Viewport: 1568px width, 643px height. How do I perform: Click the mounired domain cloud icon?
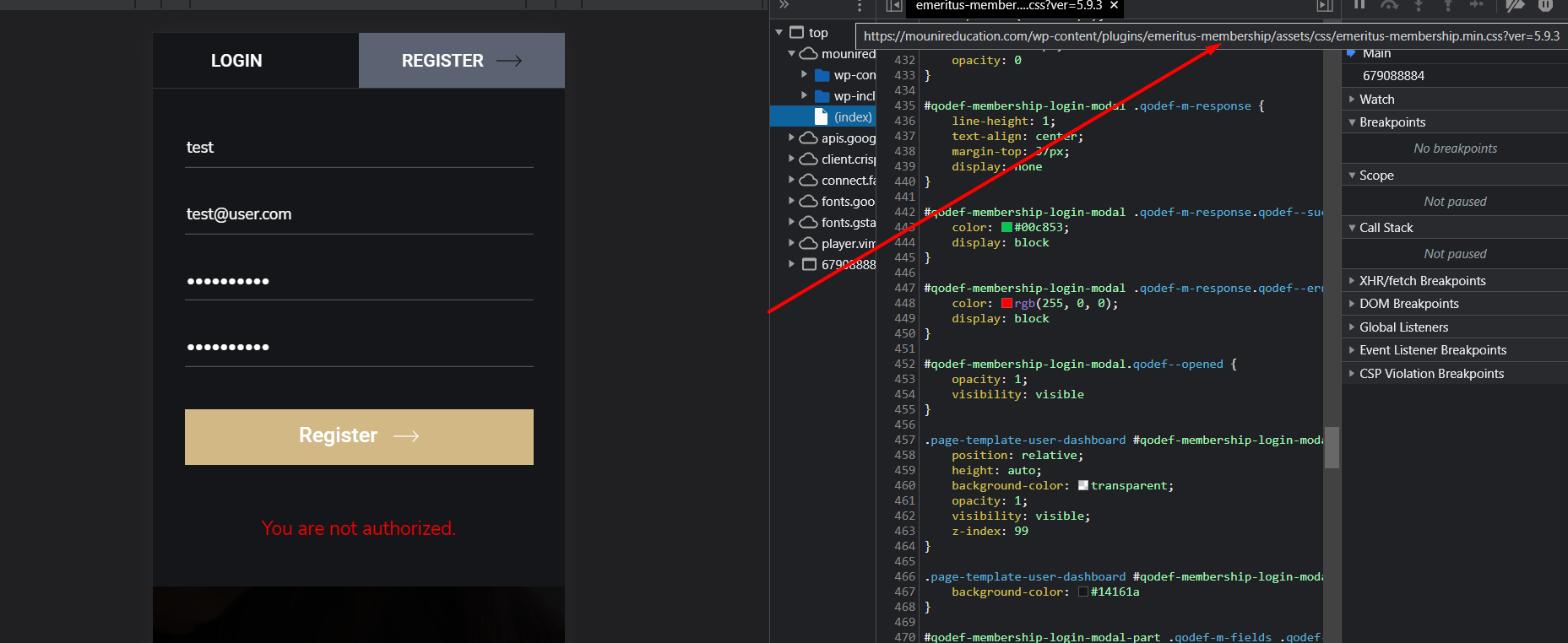pyautogui.click(x=808, y=54)
